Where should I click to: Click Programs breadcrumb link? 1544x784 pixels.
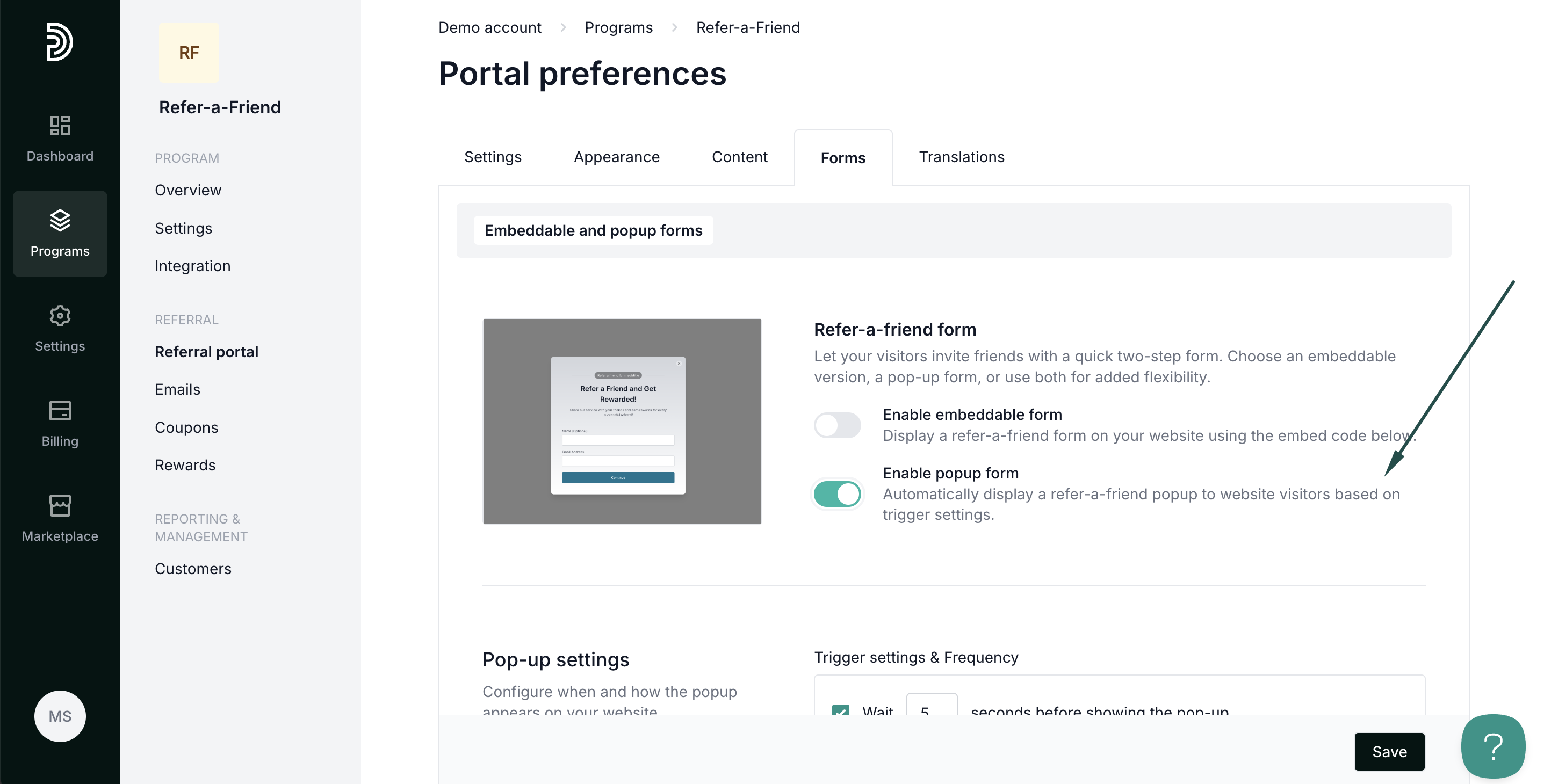(x=618, y=27)
